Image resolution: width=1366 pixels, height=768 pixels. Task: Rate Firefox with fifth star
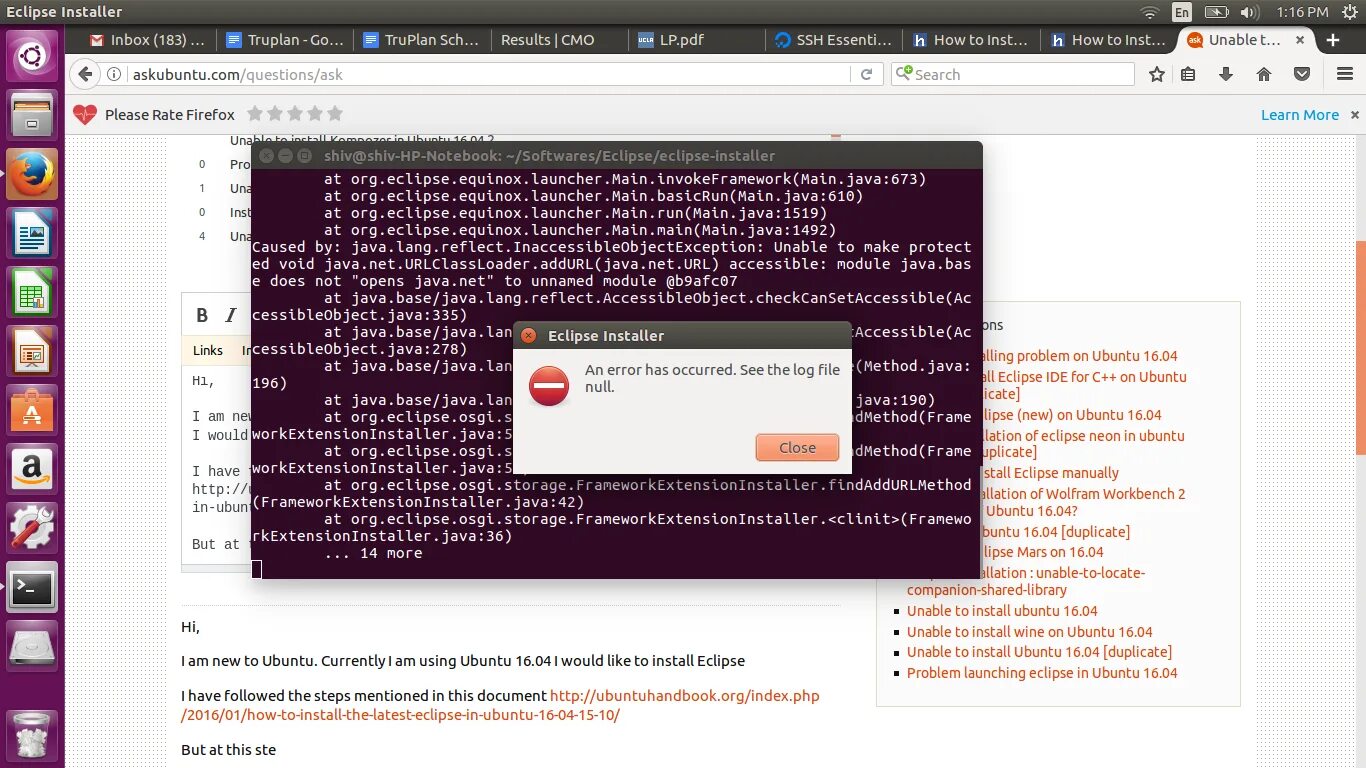point(335,114)
